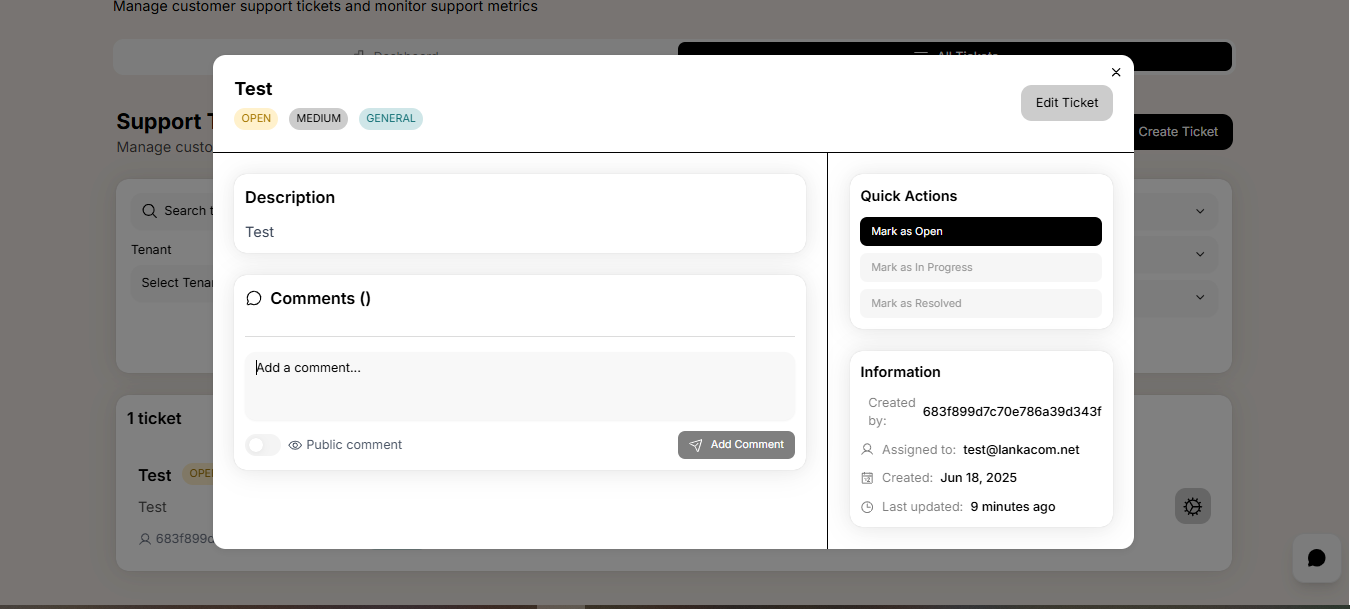The image size is (1350, 609).
Task: Click the calendar icon next to Created
Action: (867, 478)
